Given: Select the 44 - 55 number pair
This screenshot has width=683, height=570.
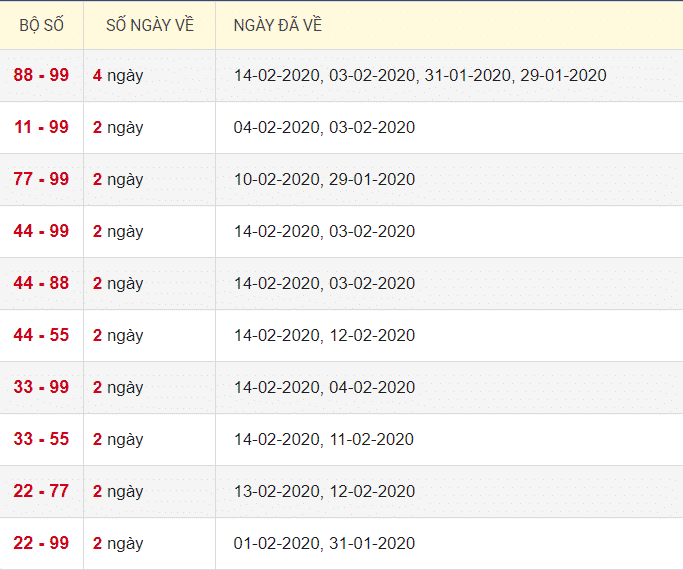Looking at the screenshot, I should coord(41,335).
